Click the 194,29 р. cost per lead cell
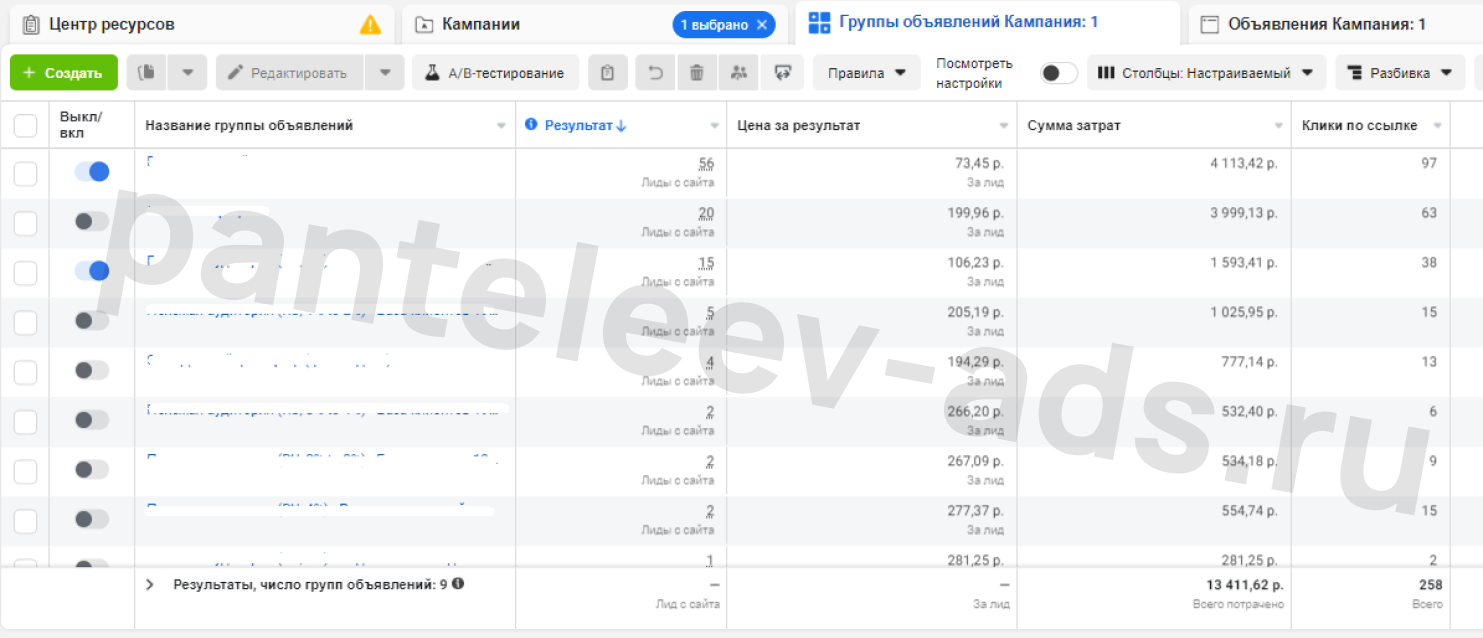 (x=975, y=362)
